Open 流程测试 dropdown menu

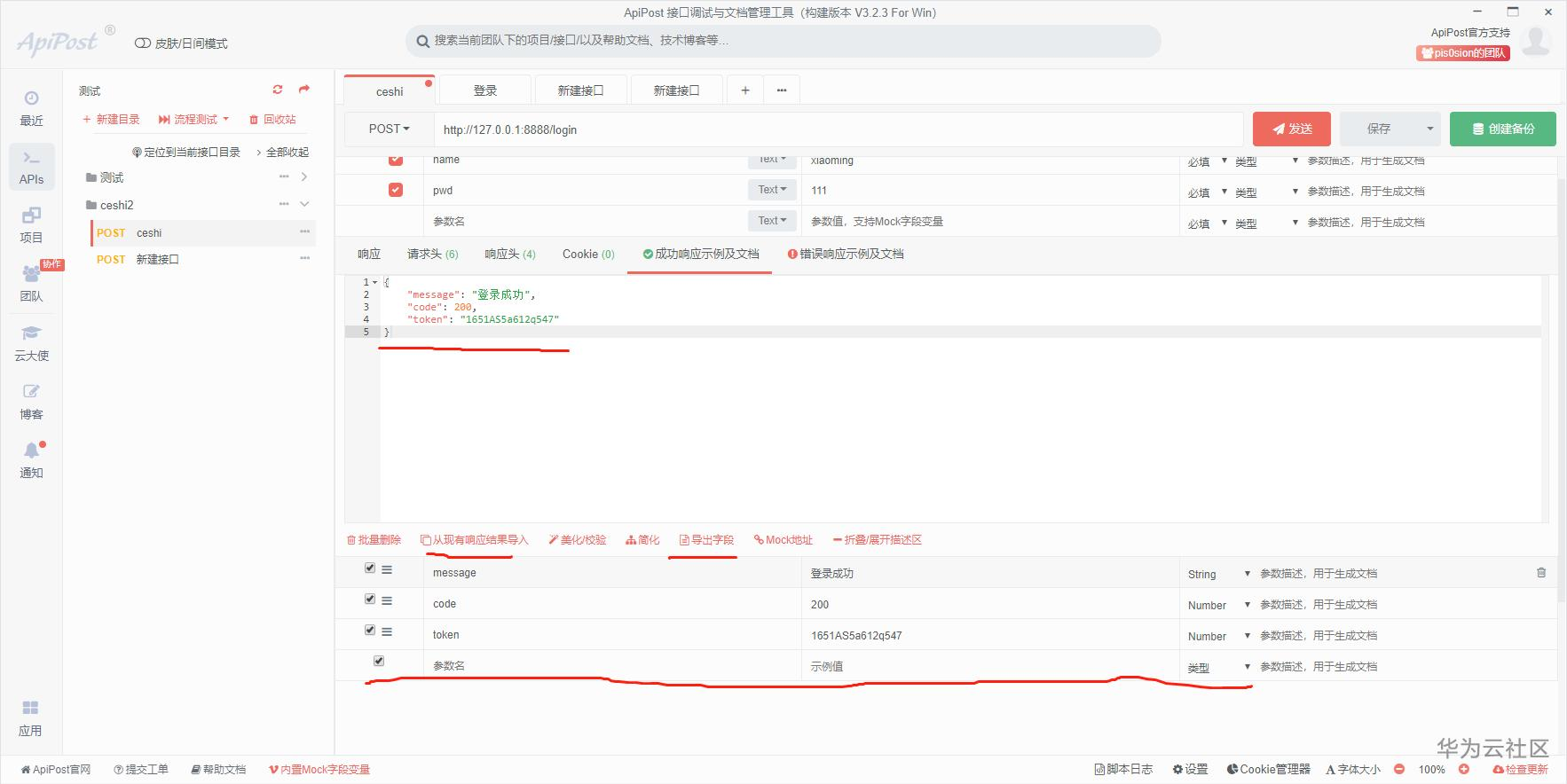[x=193, y=119]
